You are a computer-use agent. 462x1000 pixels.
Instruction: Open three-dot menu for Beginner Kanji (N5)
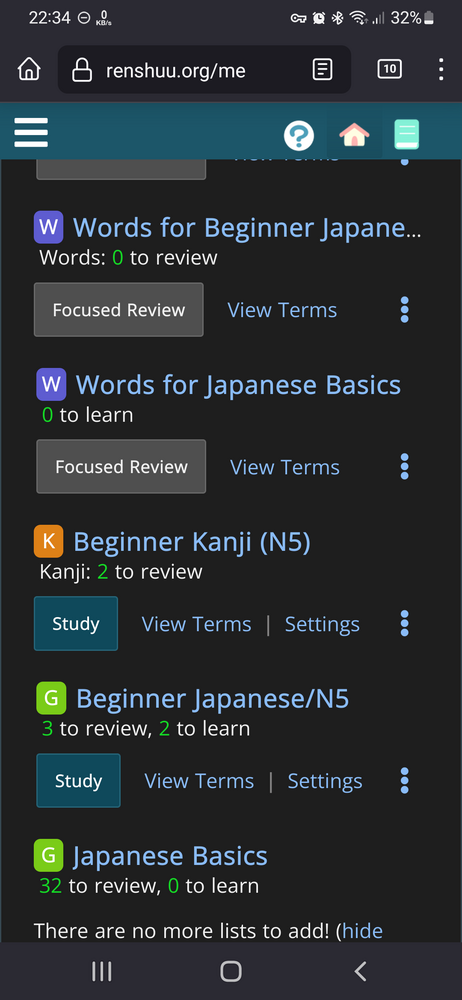[x=404, y=623]
